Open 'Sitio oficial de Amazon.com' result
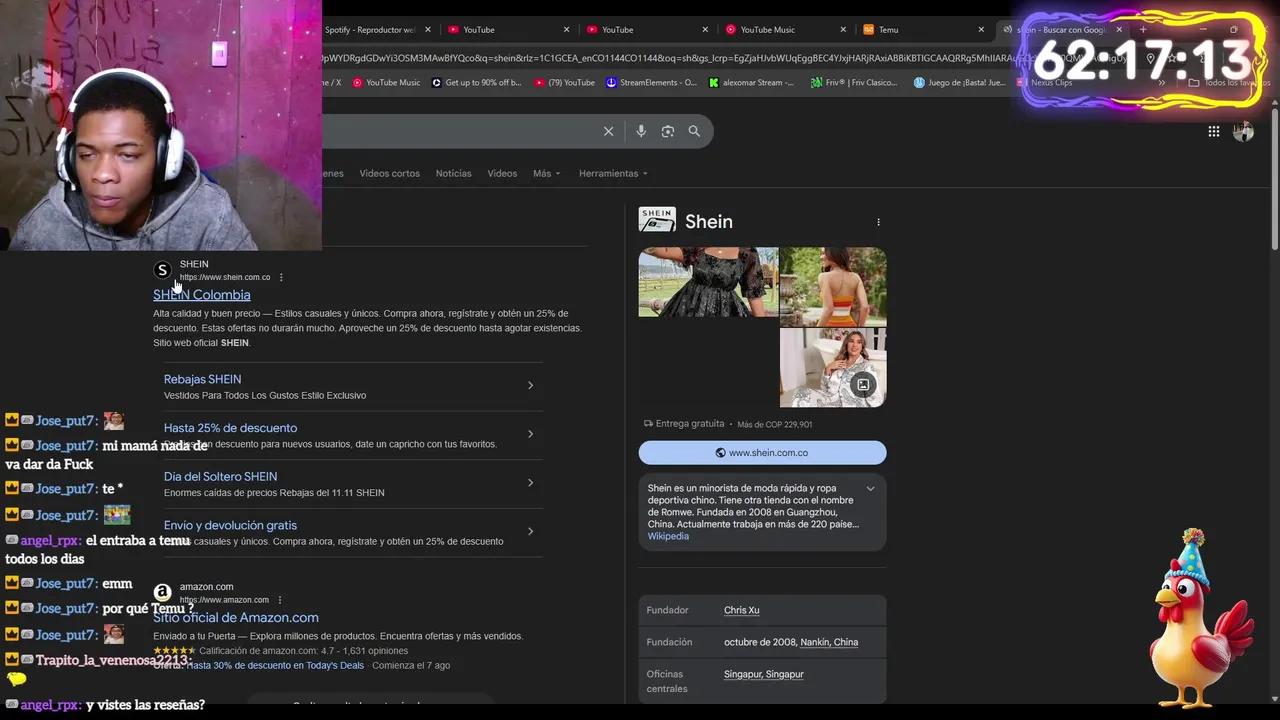 pos(236,618)
